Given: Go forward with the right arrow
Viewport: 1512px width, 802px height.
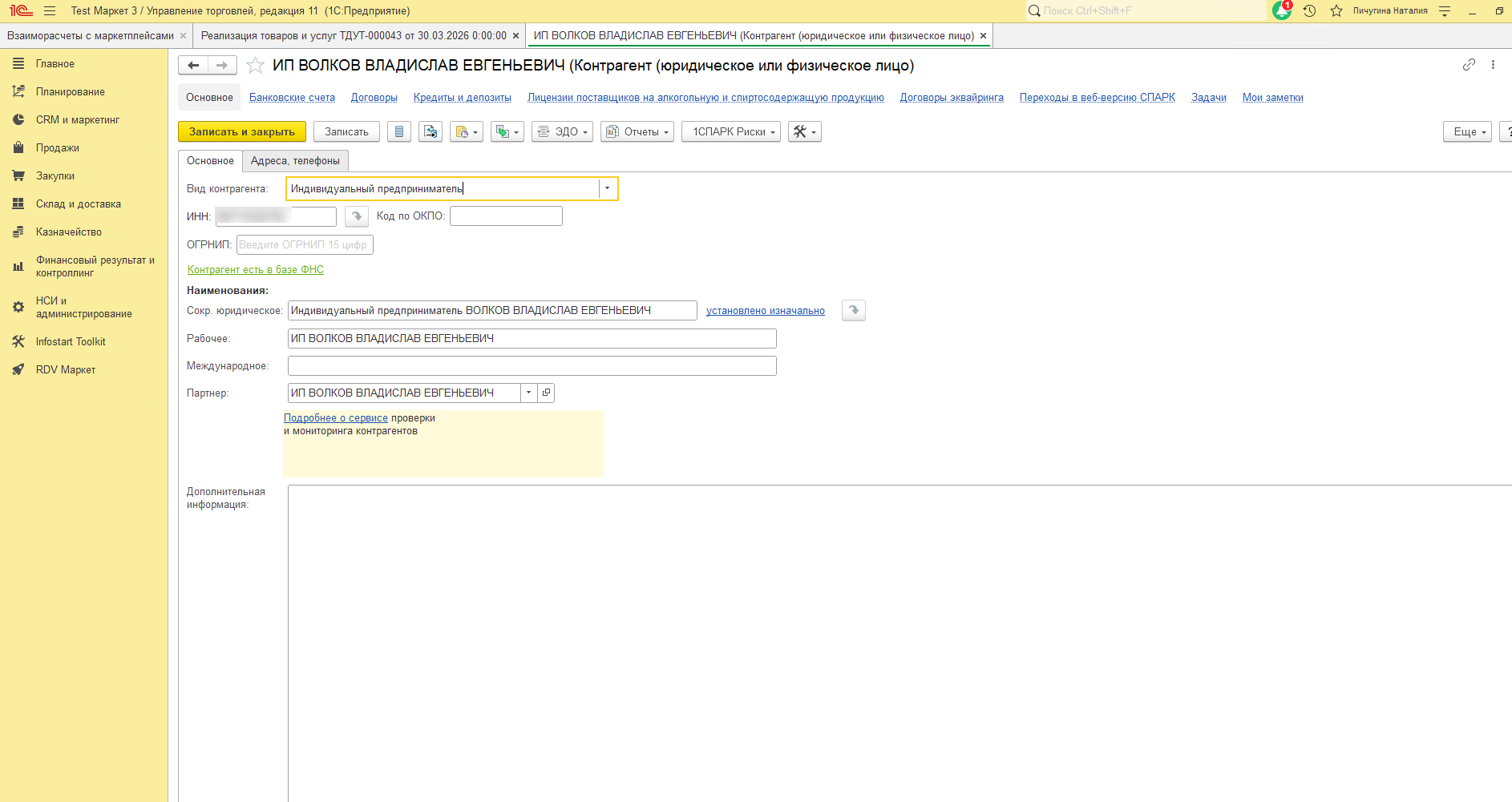Looking at the screenshot, I should coord(222,66).
